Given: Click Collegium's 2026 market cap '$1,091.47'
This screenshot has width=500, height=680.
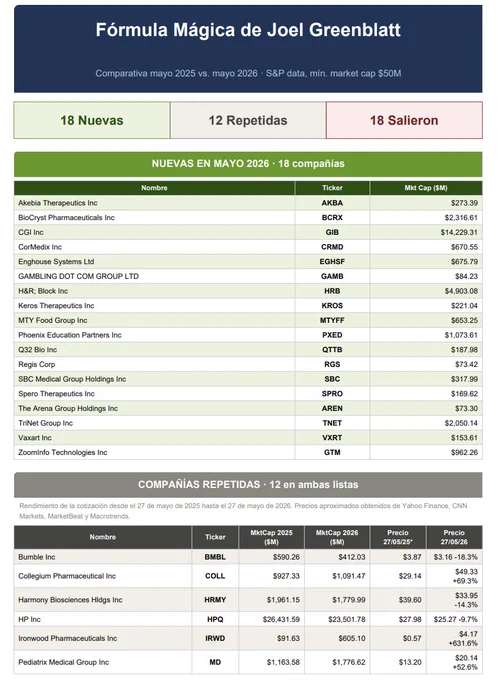Looking at the screenshot, I should [349, 576].
